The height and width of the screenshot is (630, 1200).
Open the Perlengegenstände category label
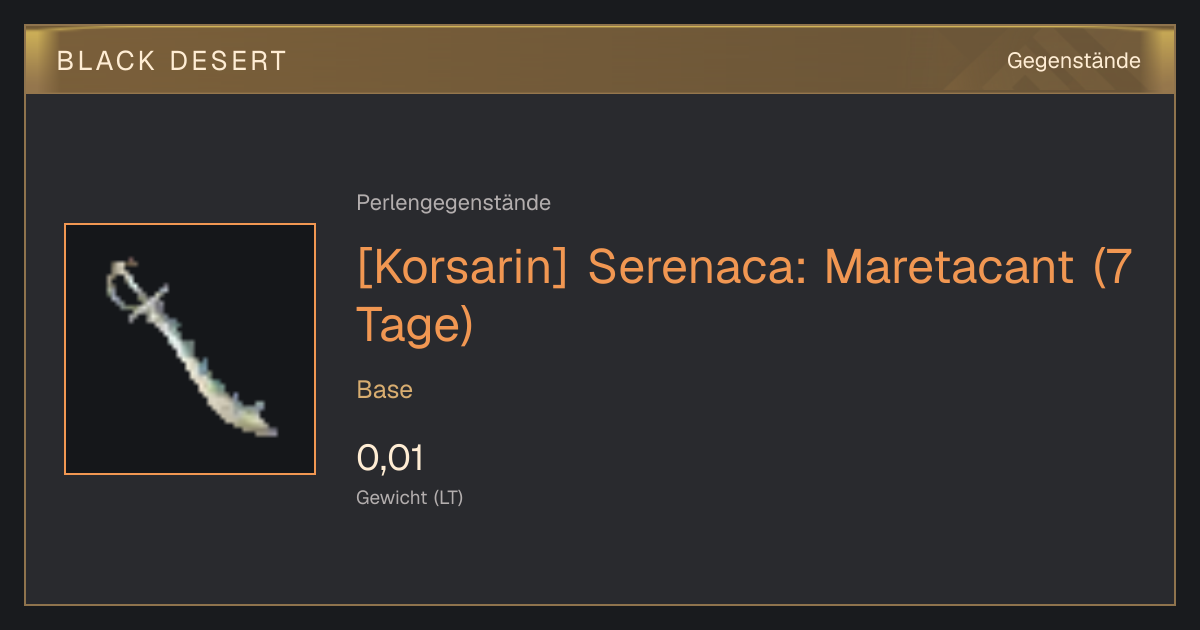click(x=453, y=203)
